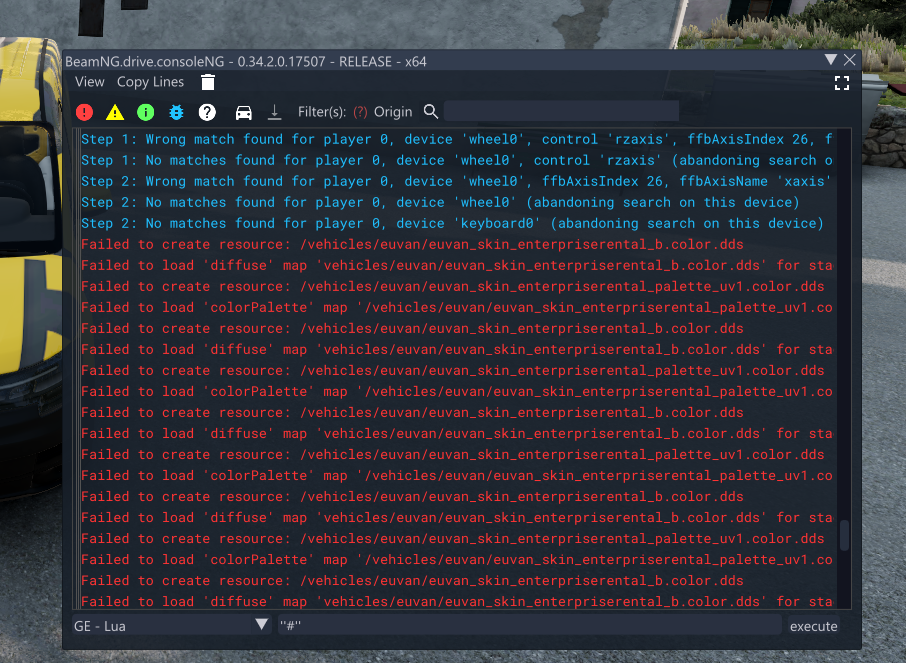This screenshot has height=663, width=906.
Task: Toggle the vehicle car log filter icon
Action: [x=244, y=112]
